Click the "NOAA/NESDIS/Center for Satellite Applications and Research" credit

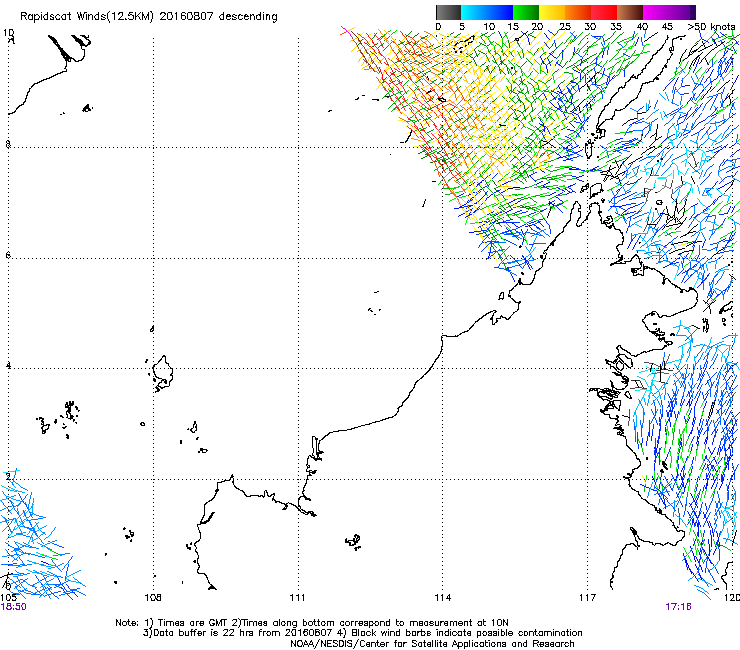[432, 644]
